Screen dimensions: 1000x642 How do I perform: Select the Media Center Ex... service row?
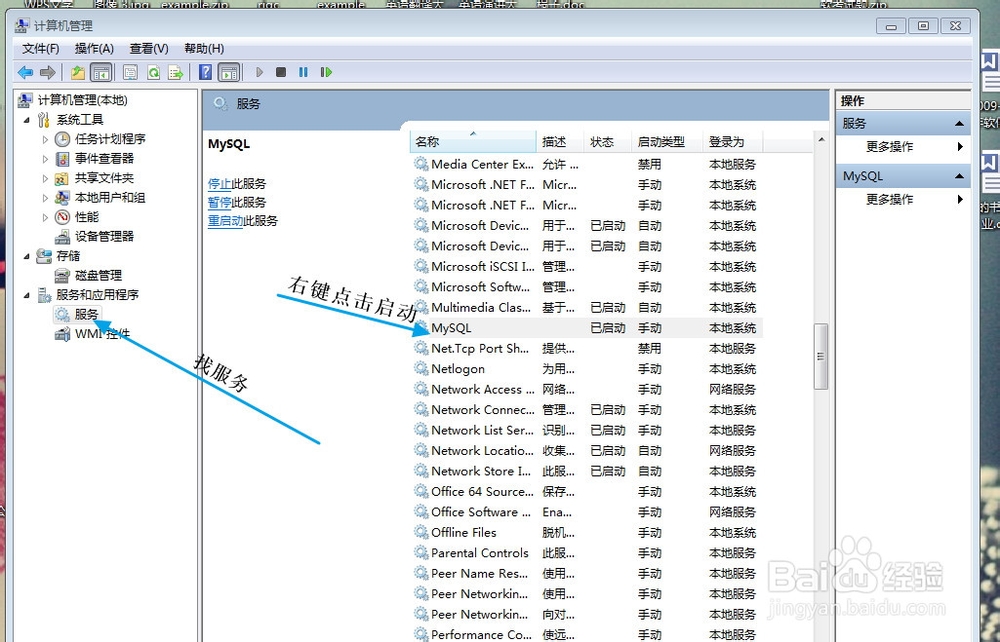587,164
